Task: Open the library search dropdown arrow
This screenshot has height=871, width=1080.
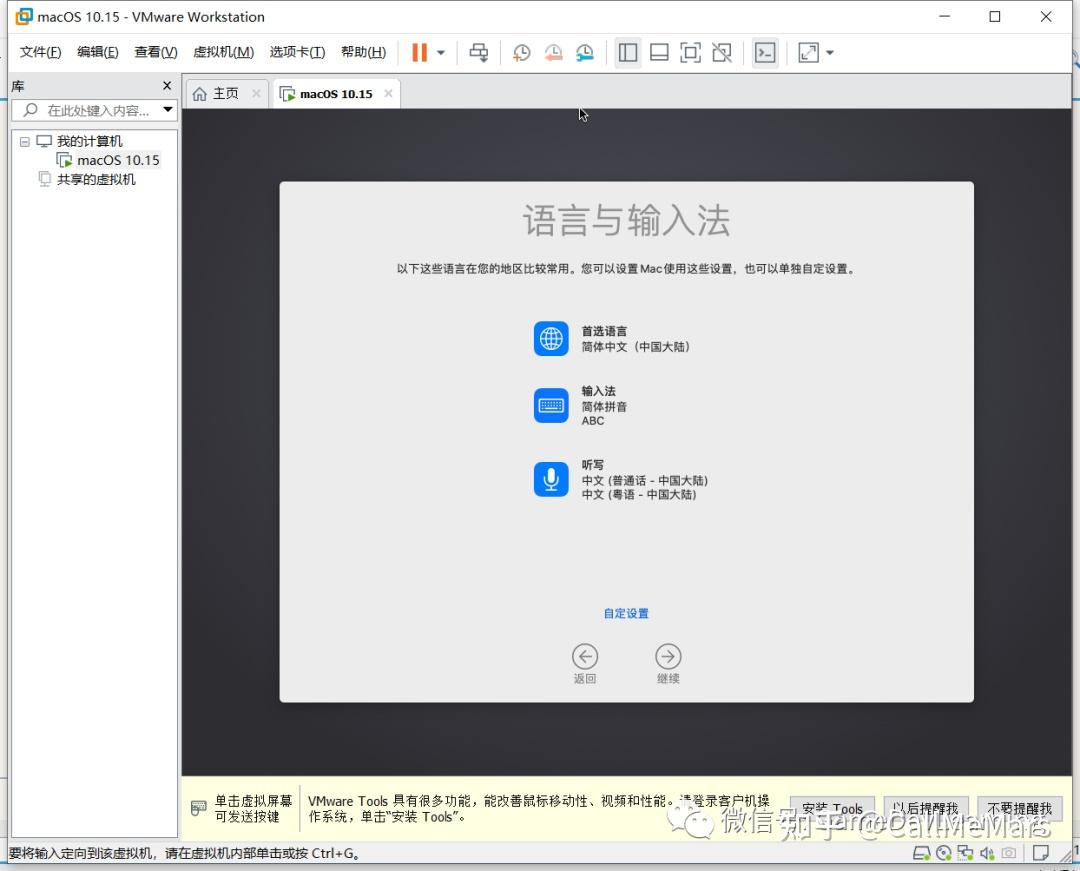Action: click(168, 110)
